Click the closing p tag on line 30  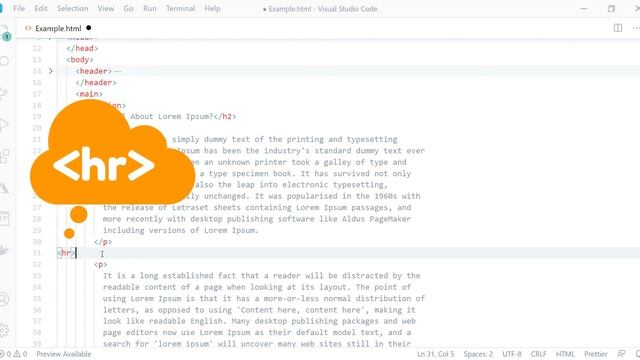click(x=103, y=242)
